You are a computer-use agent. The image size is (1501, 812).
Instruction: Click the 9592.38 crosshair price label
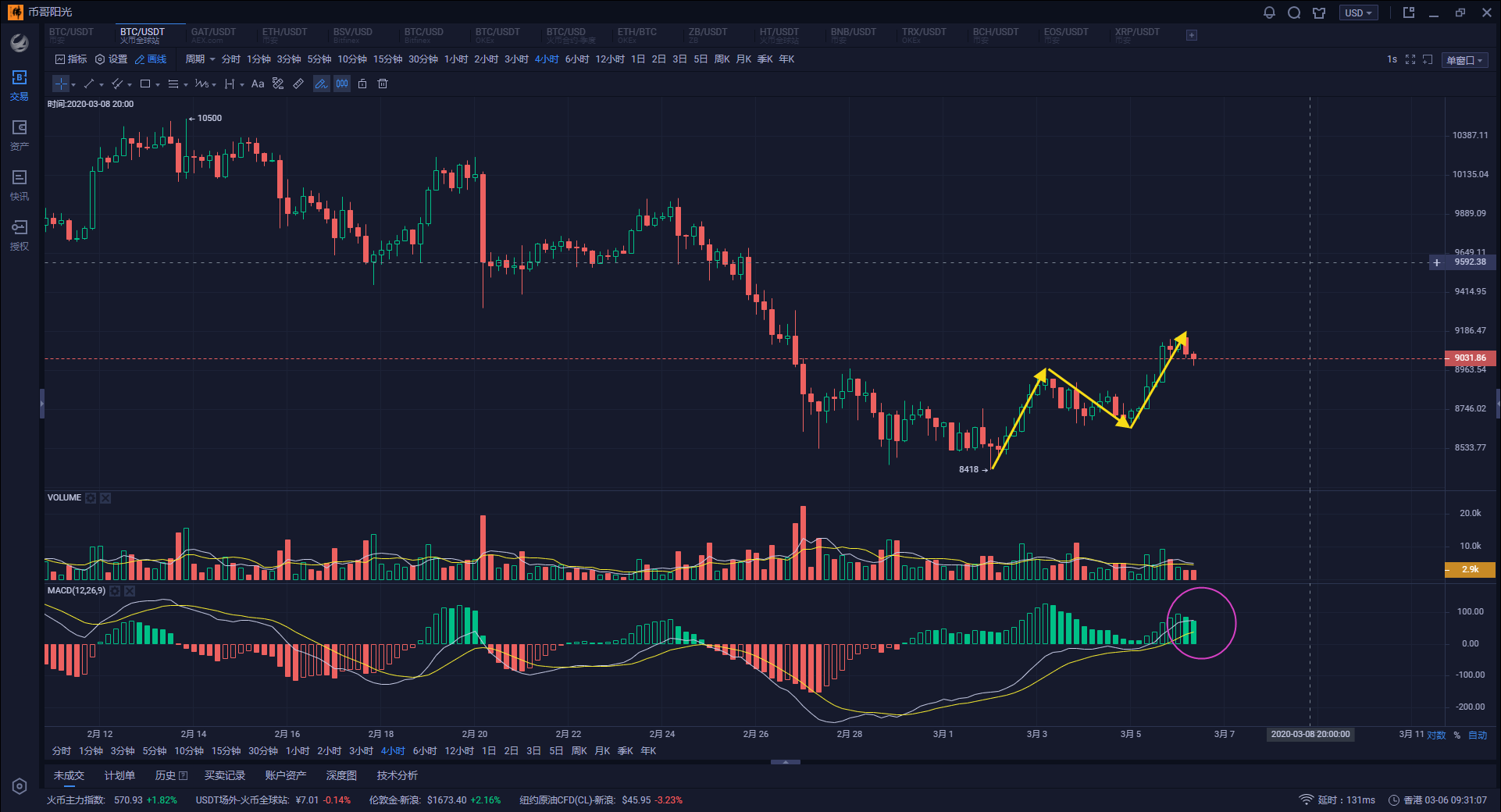1470,262
